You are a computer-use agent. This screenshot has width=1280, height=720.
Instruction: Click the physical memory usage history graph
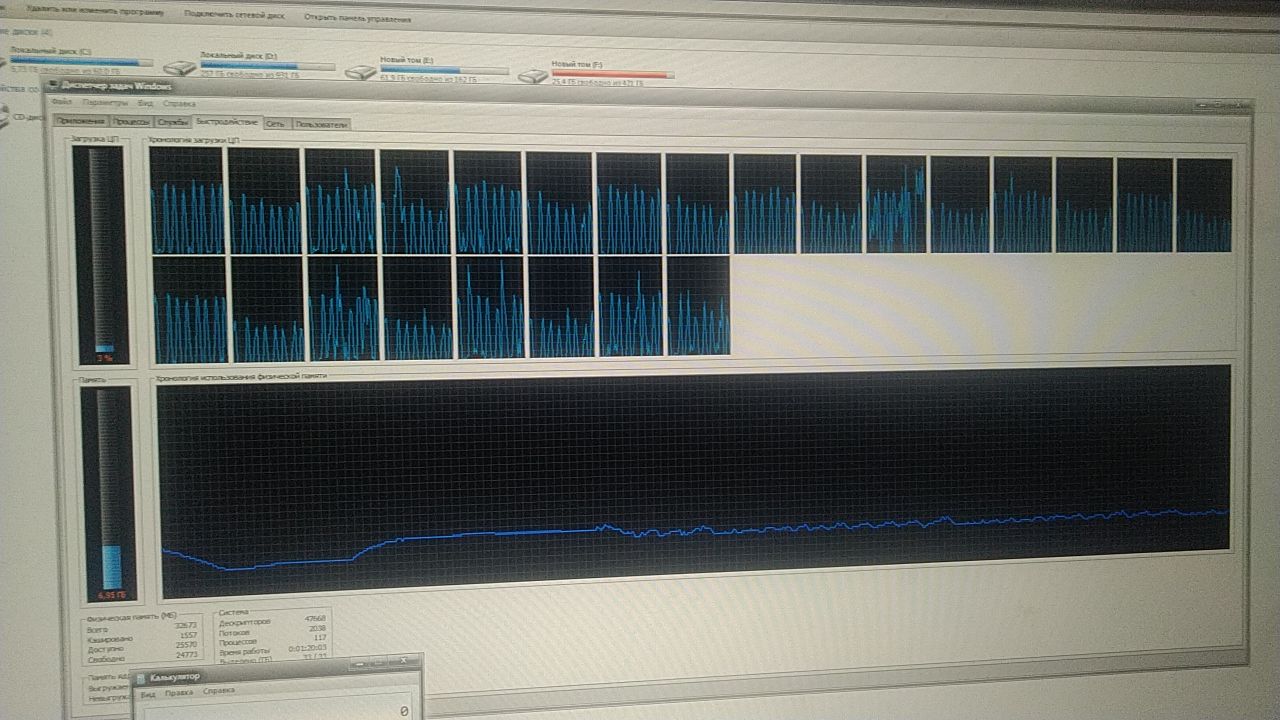click(694, 480)
